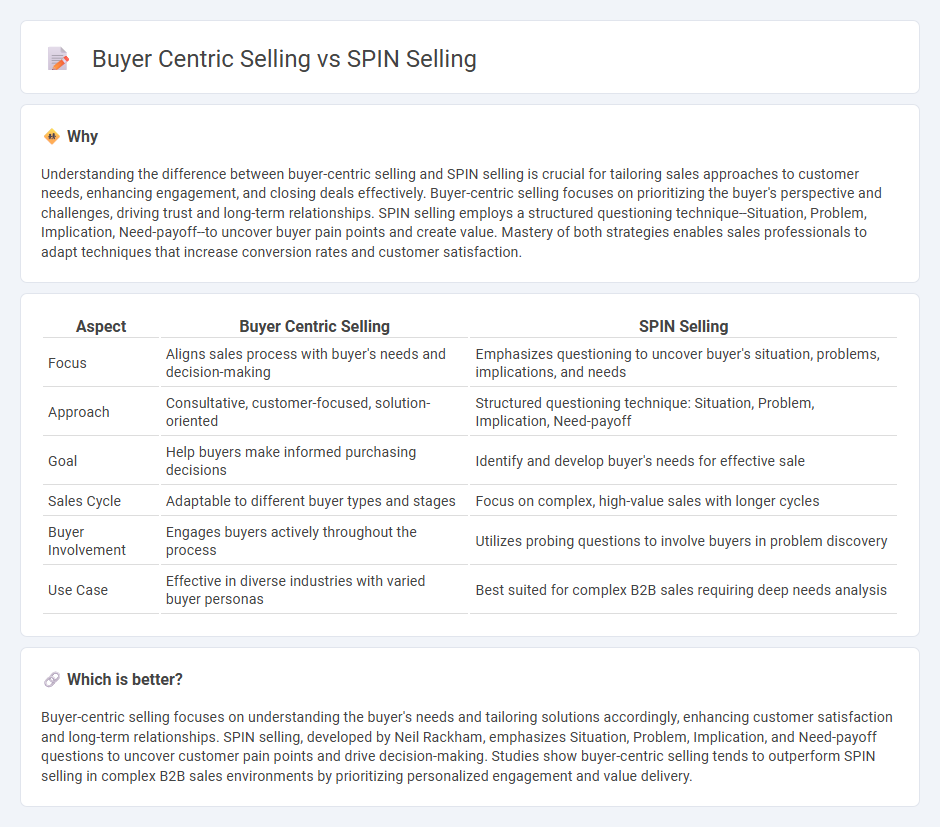The height and width of the screenshot is (827, 940).
Task: Click cell 'Best suited for complex B2B sales'
Action: pos(683,590)
